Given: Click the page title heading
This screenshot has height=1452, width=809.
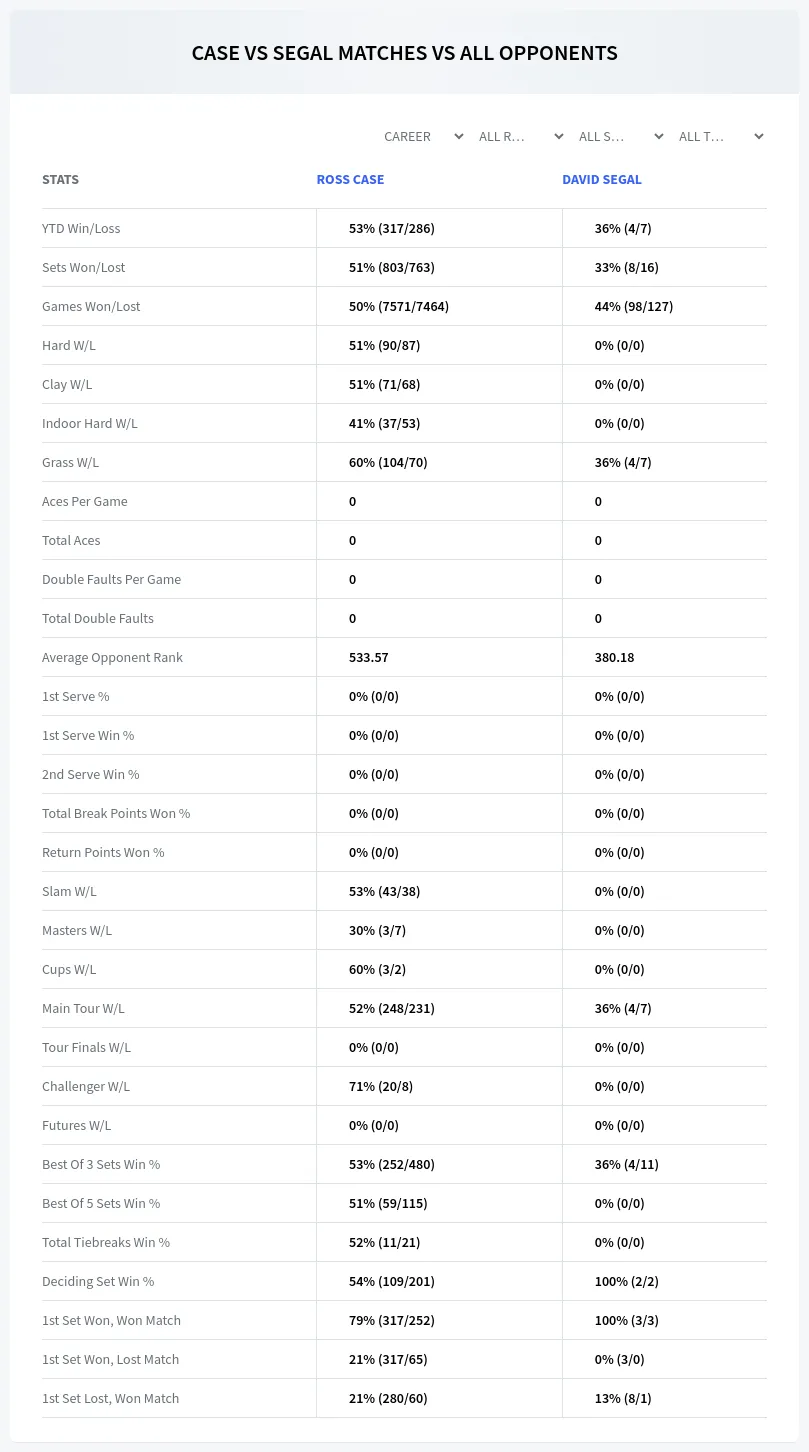Looking at the screenshot, I should pos(404,53).
